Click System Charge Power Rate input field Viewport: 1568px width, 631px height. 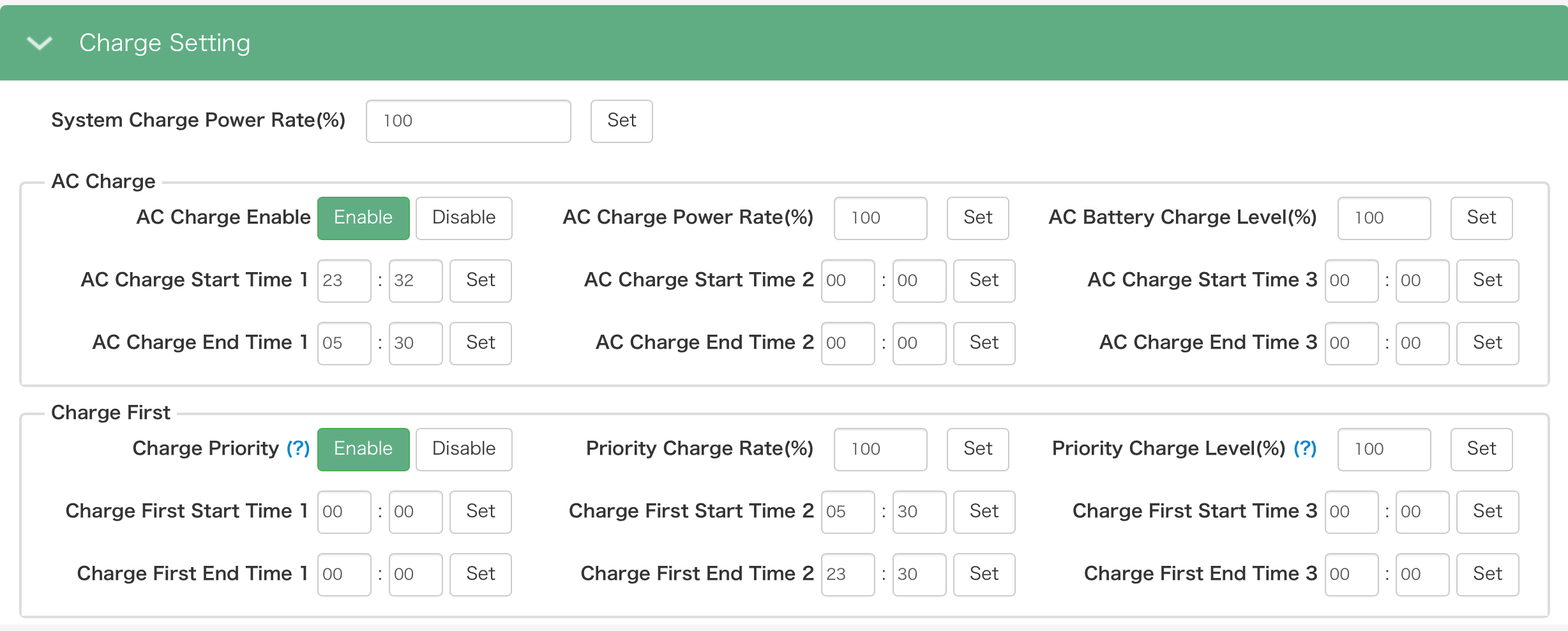(x=469, y=121)
